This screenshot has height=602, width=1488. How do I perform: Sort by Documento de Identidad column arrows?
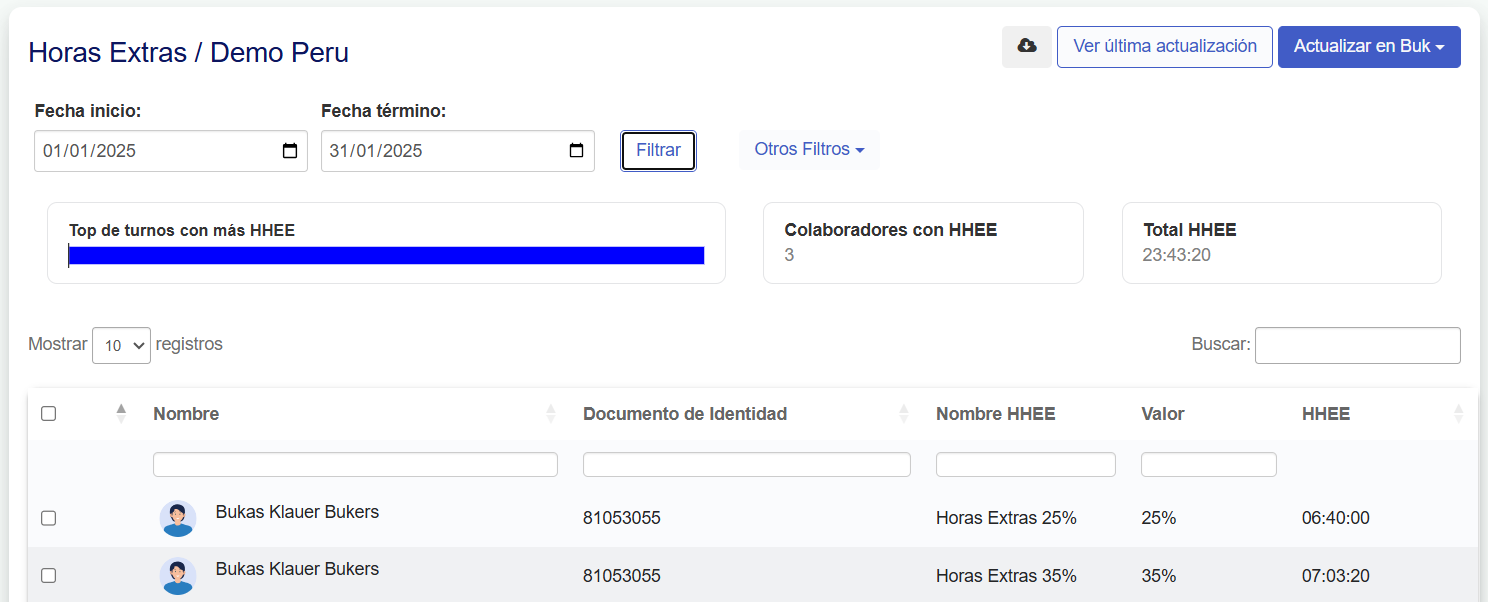pos(904,414)
